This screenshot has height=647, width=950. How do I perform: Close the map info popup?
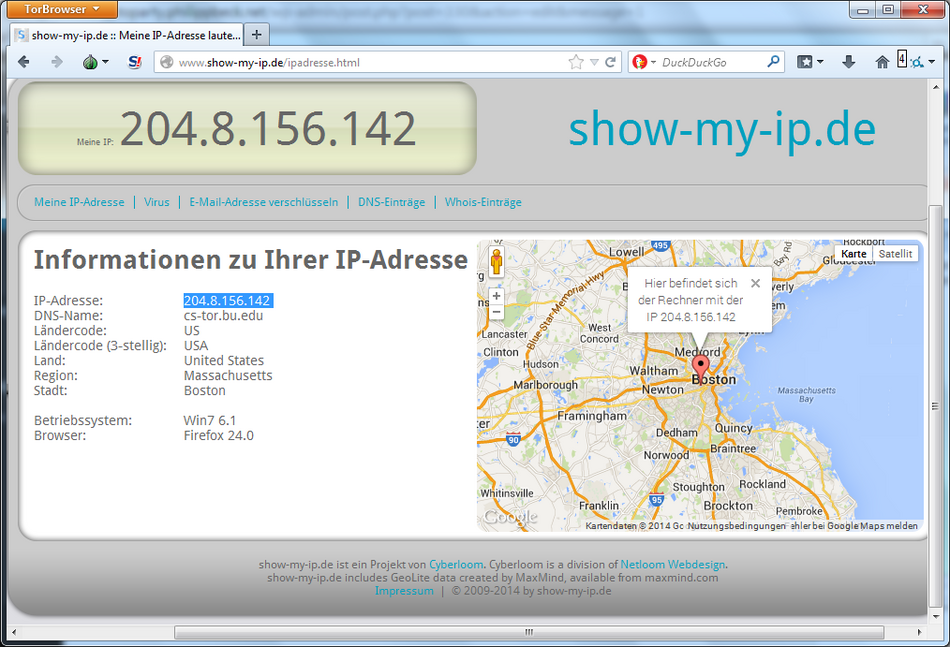[755, 283]
